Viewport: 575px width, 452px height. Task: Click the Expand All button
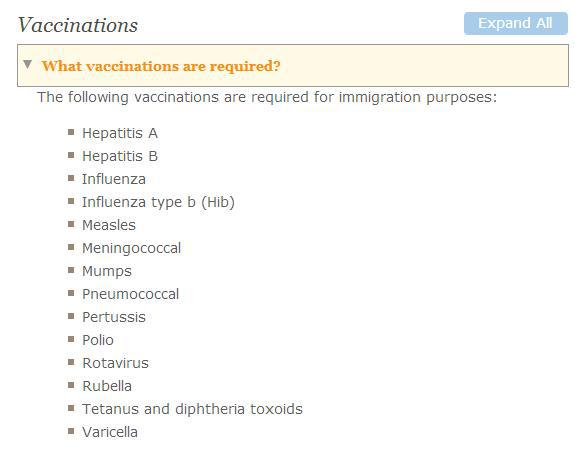(516, 23)
